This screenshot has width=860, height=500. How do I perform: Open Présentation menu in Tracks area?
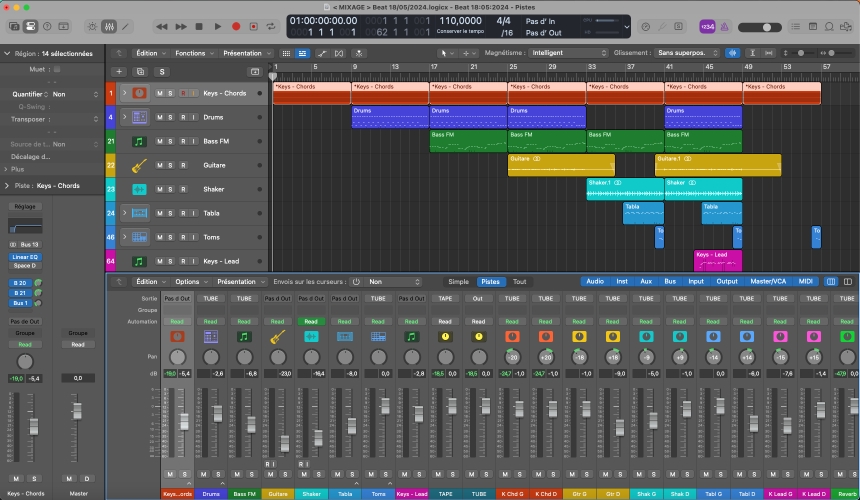(x=246, y=53)
